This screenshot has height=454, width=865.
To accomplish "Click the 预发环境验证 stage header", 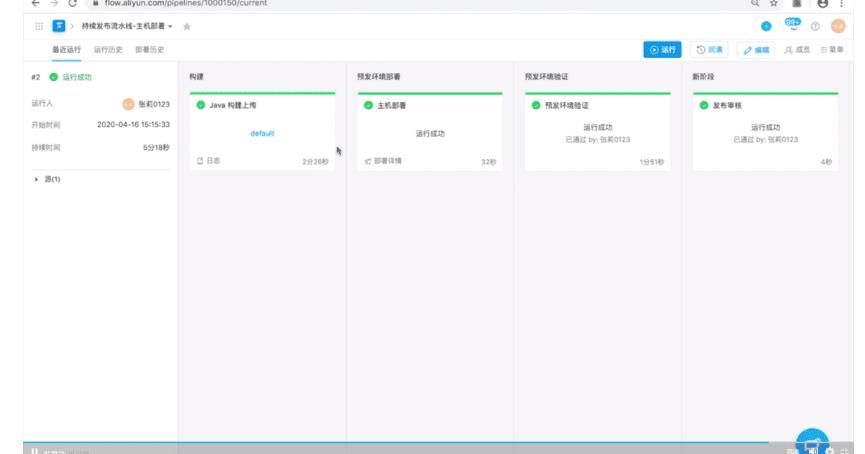I will click(x=546, y=77).
